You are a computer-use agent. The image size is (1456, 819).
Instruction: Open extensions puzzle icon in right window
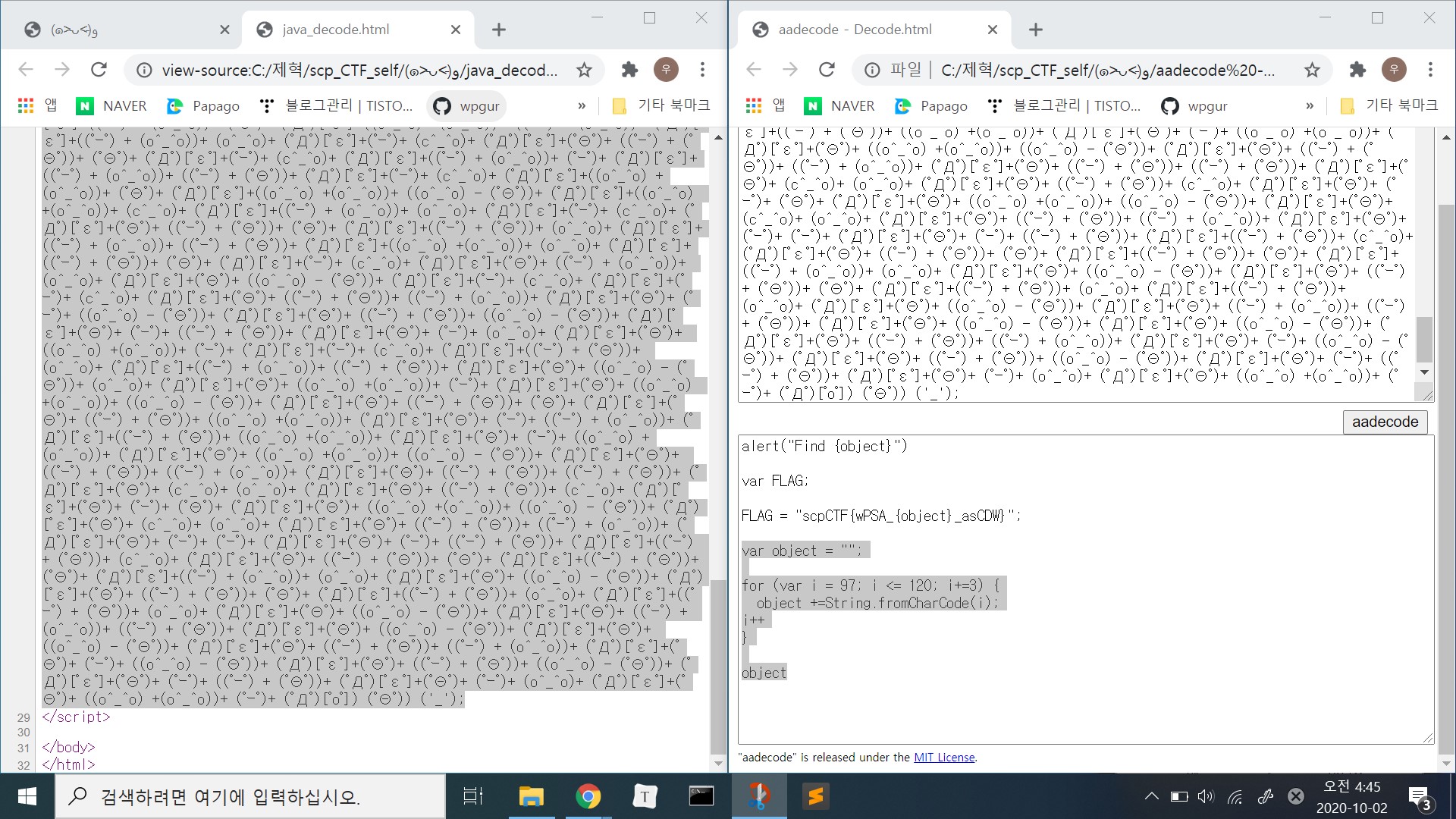[1357, 70]
